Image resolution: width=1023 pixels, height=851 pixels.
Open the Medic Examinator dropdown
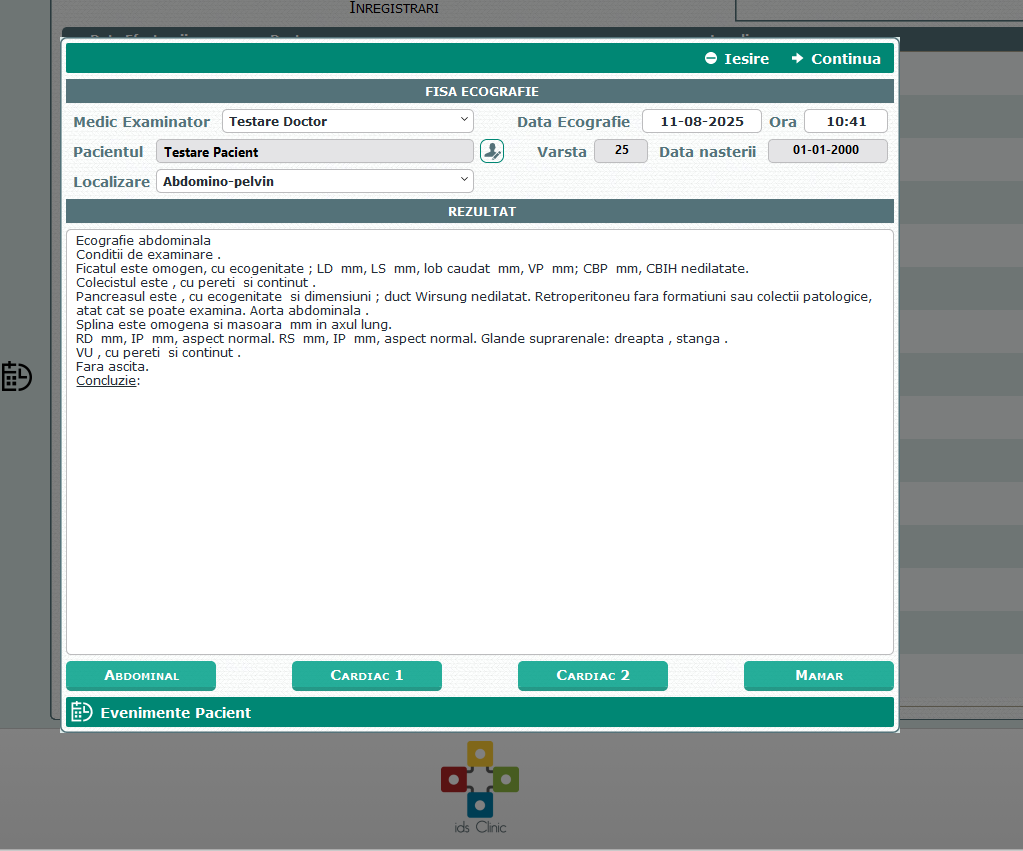coord(348,121)
